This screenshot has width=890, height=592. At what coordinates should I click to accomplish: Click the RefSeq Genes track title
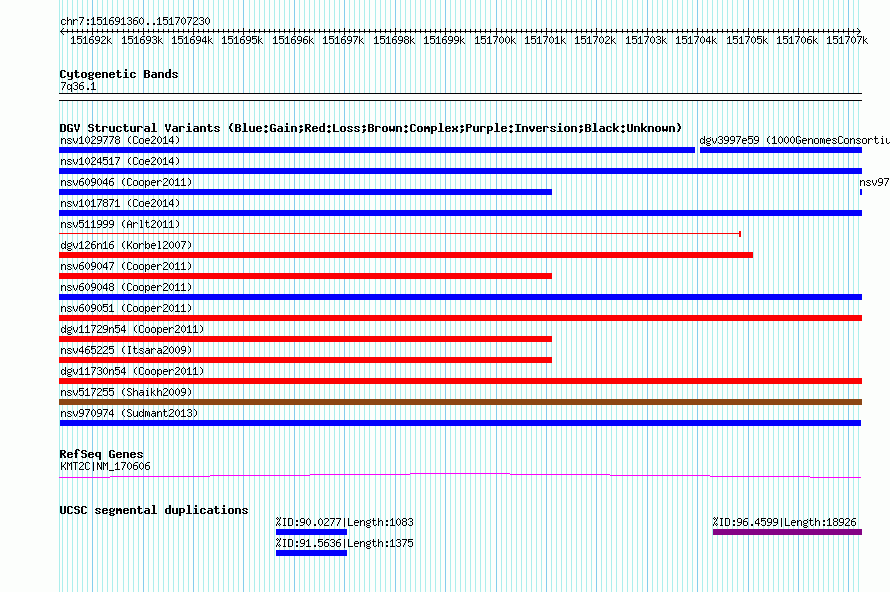(102, 454)
